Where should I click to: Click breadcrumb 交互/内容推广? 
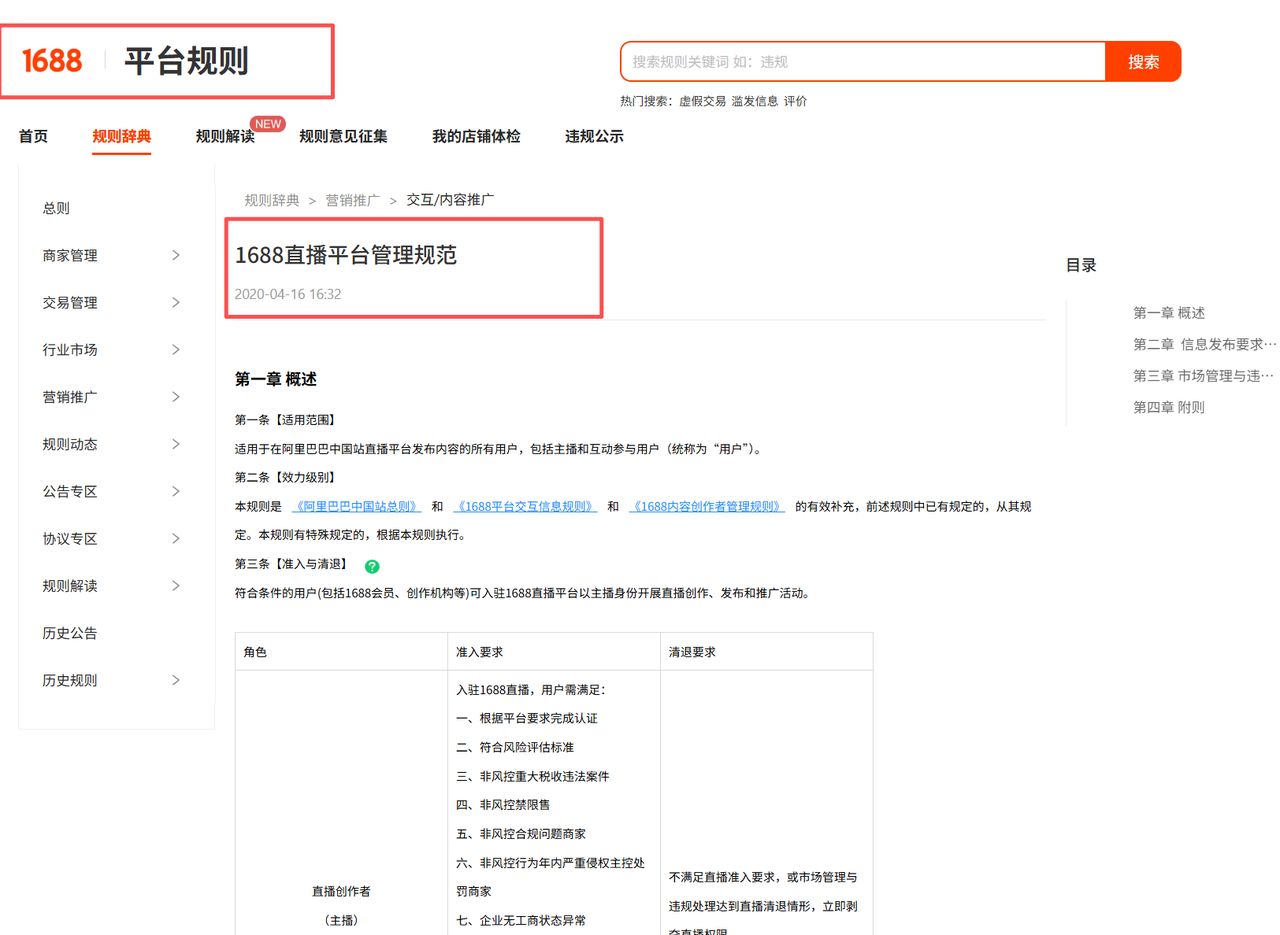pos(450,200)
